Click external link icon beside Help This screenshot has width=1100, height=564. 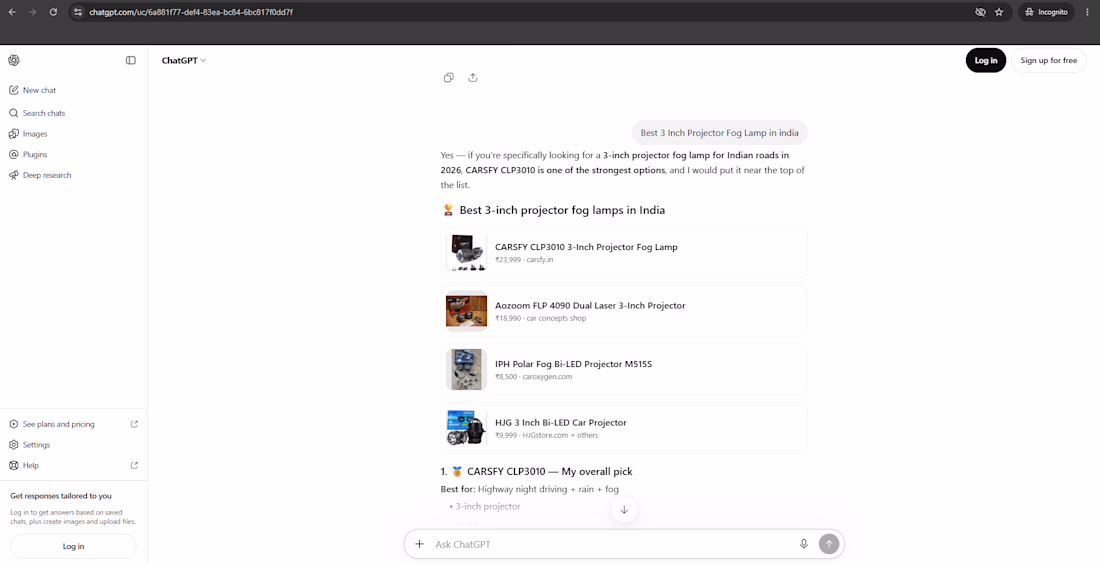click(135, 465)
